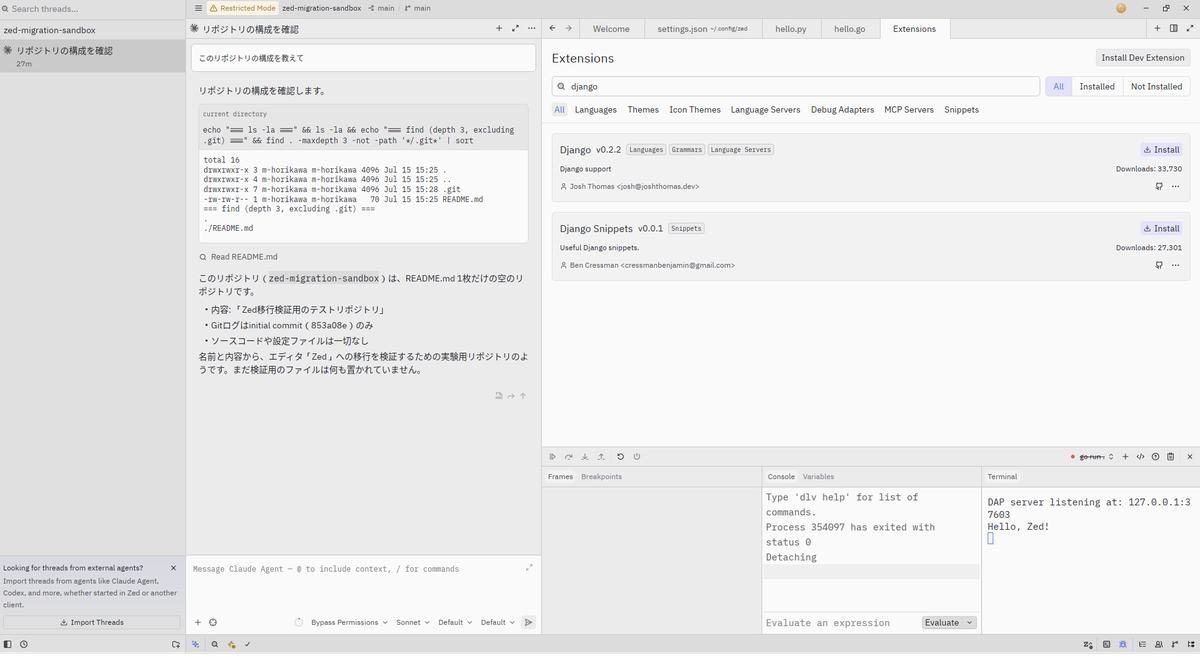Select the Not Installed filter toggle

pos(1156,87)
